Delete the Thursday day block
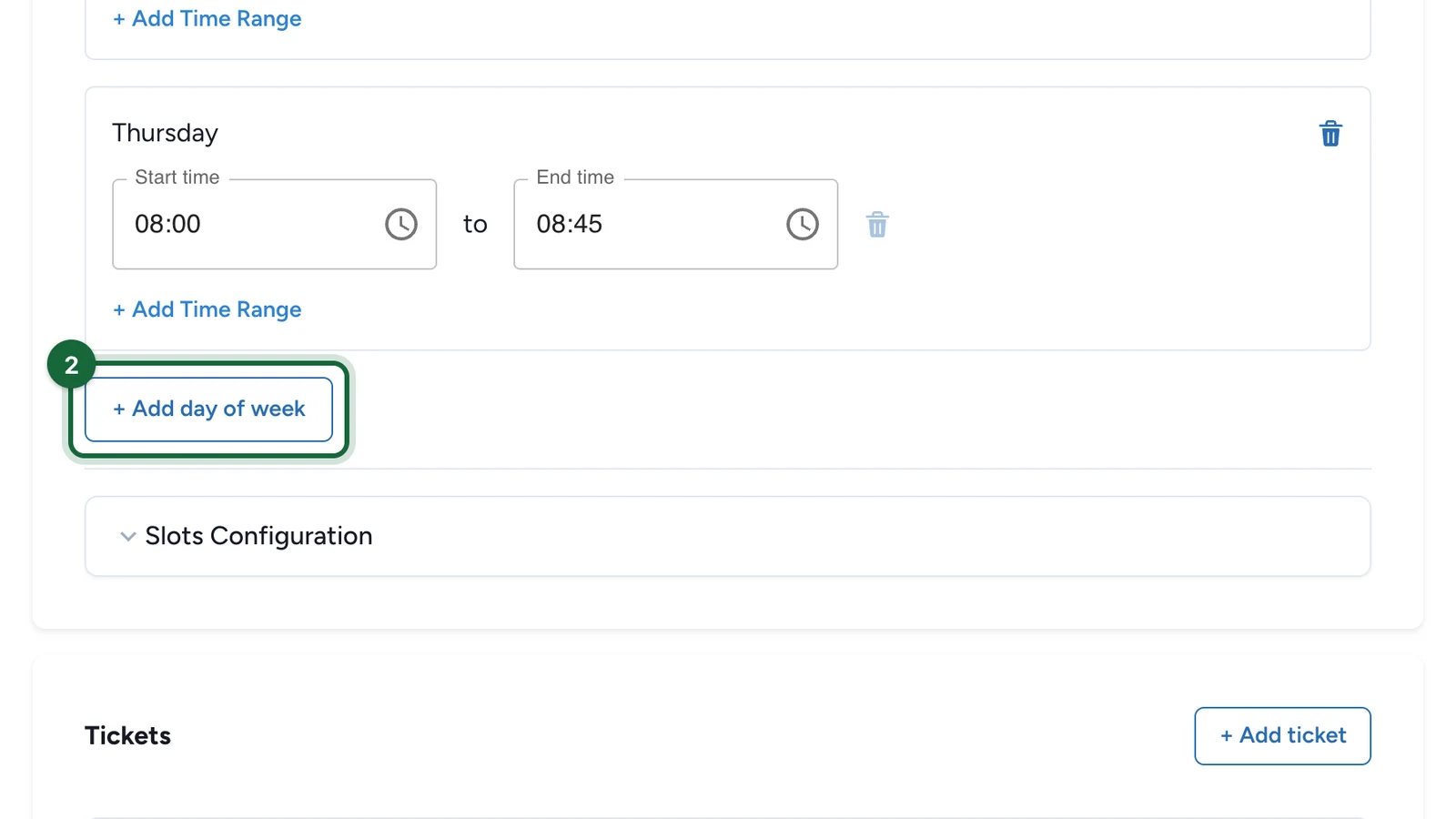1456x819 pixels. pyautogui.click(x=1330, y=134)
